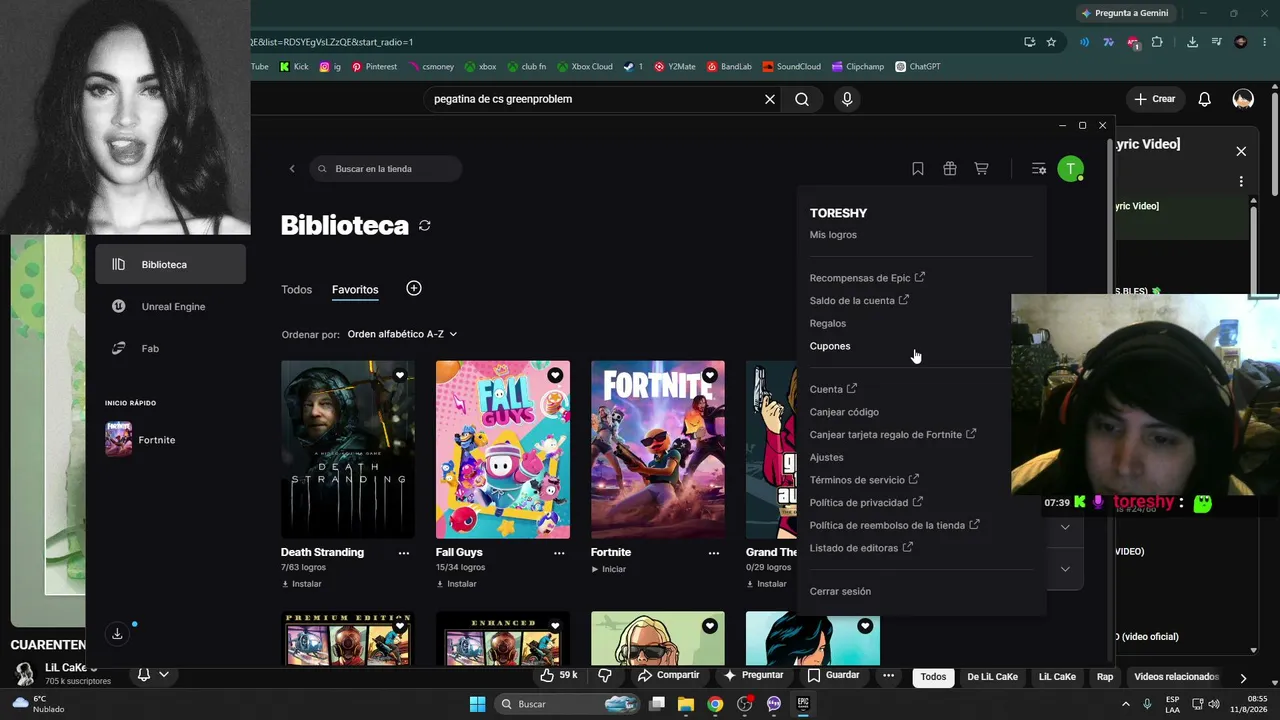
Task: Open the sort order dropdown
Action: [x=402, y=334]
